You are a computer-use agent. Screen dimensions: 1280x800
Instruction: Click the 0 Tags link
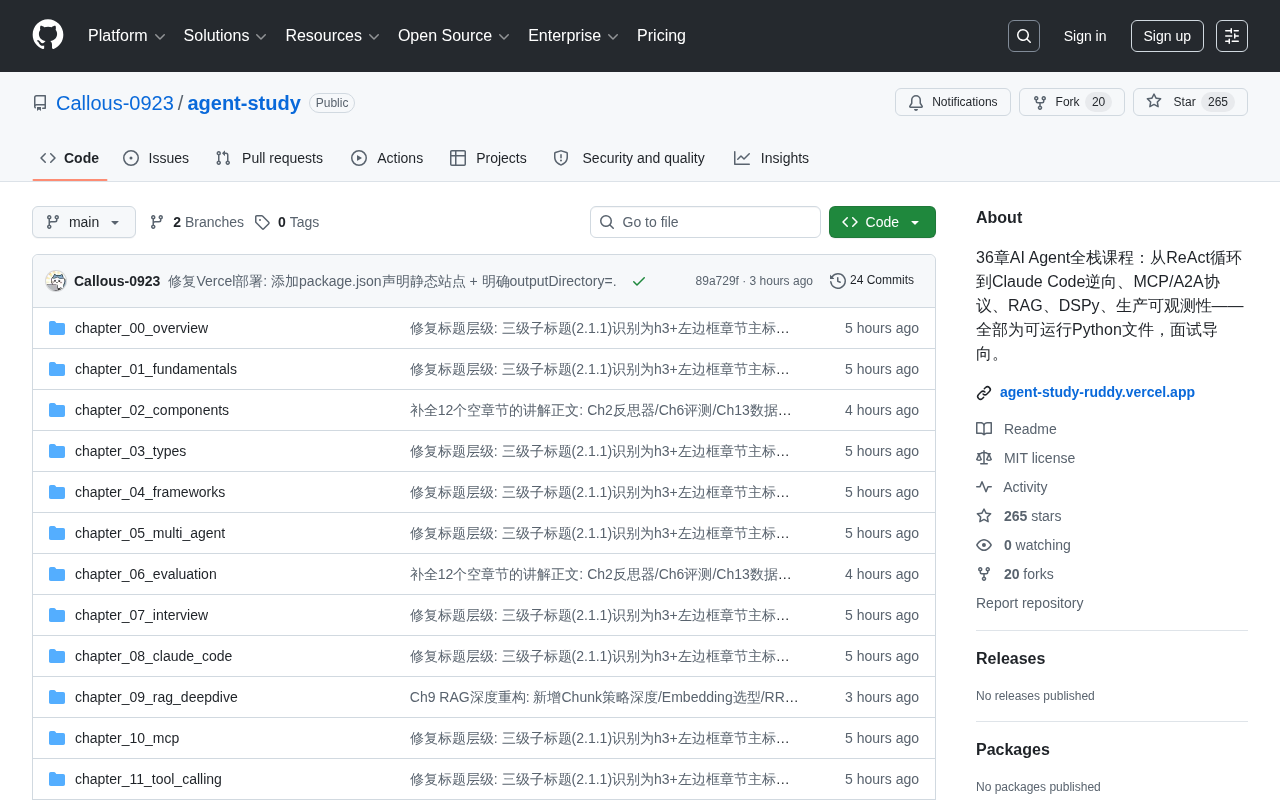tap(287, 222)
